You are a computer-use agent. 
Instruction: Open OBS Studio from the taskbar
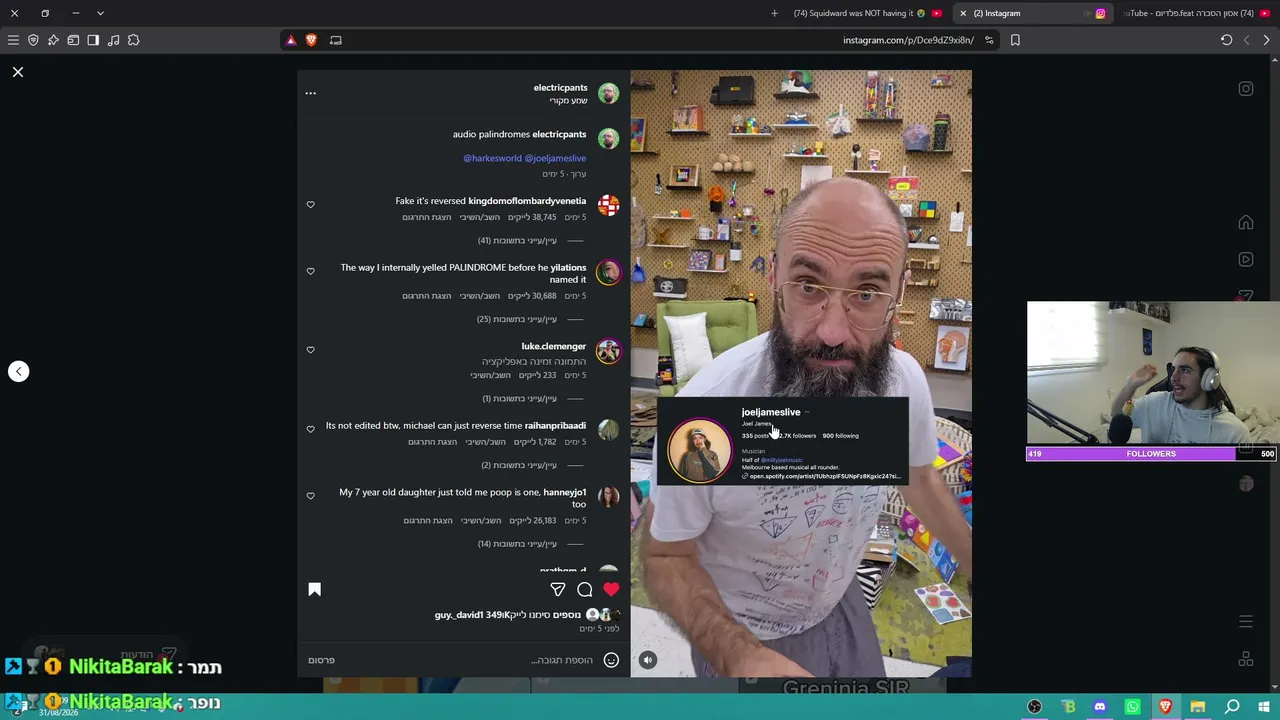click(x=1035, y=707)
